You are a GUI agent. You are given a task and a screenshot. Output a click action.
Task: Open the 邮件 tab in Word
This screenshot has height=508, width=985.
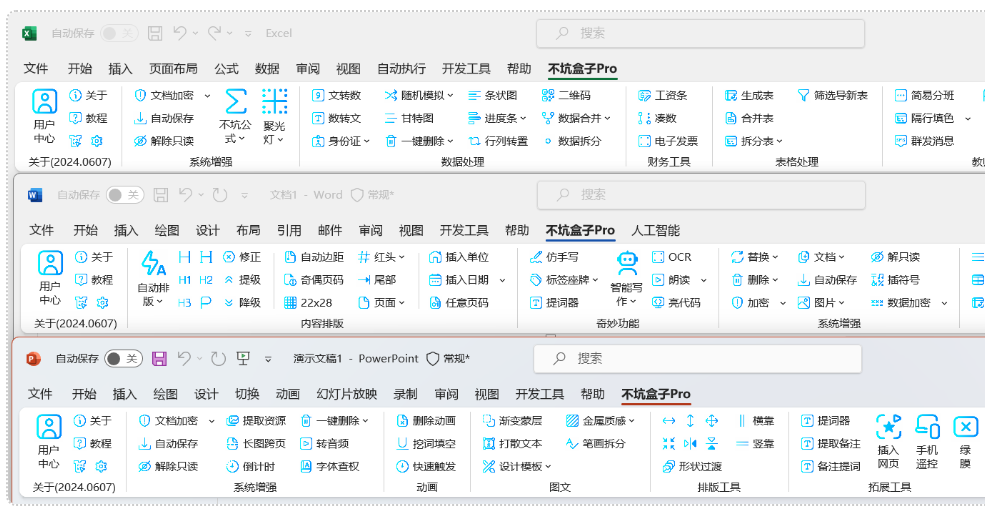click(x=330, y=230)
